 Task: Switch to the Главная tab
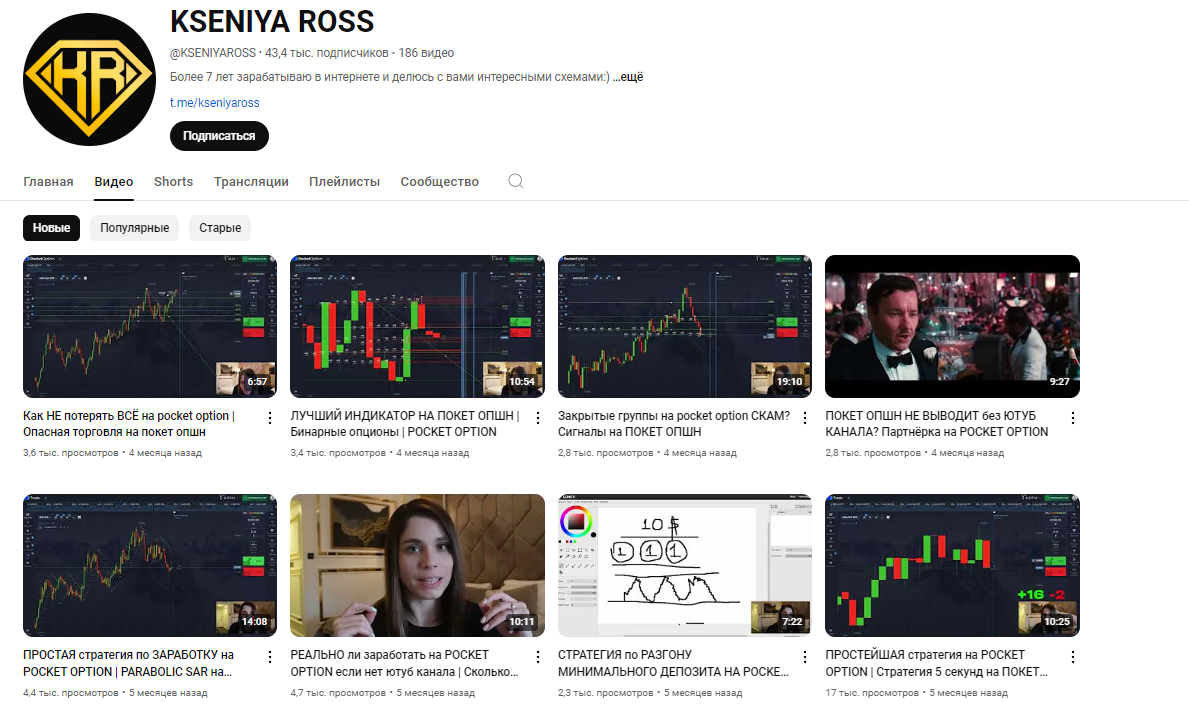(49, 182)
